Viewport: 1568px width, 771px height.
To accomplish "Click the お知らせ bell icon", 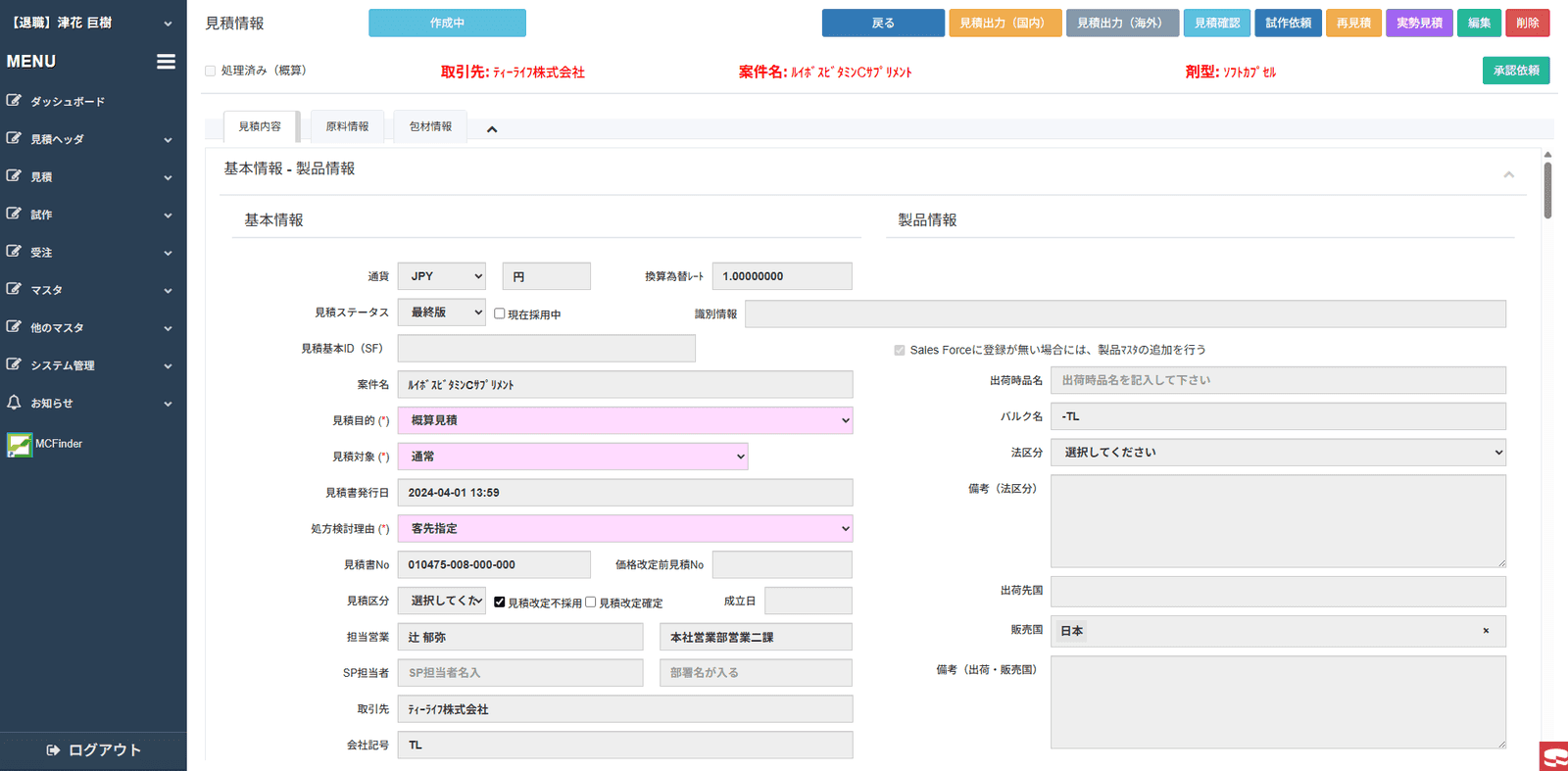I will (14, 403).
